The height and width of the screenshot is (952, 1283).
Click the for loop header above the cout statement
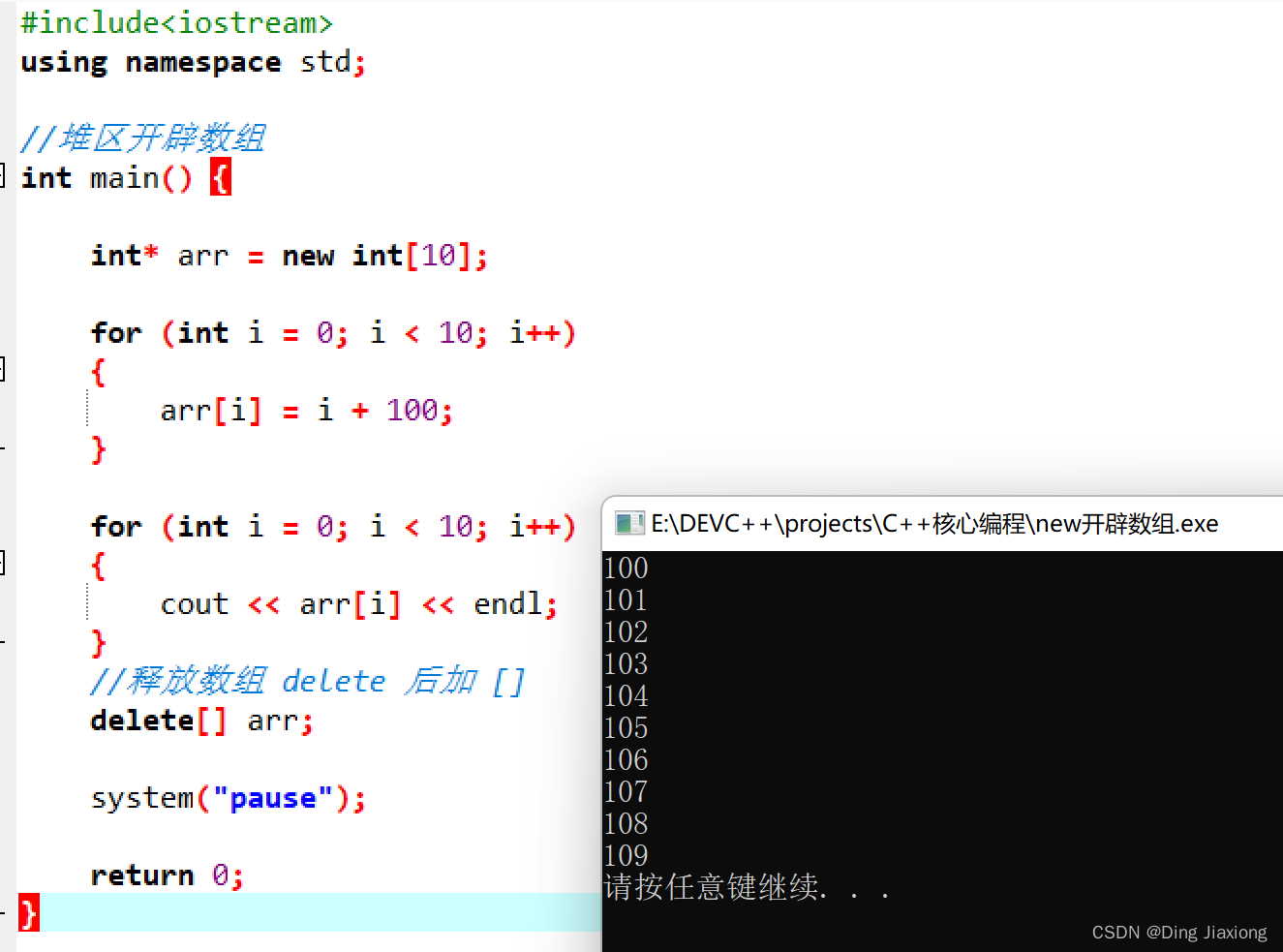334,527
